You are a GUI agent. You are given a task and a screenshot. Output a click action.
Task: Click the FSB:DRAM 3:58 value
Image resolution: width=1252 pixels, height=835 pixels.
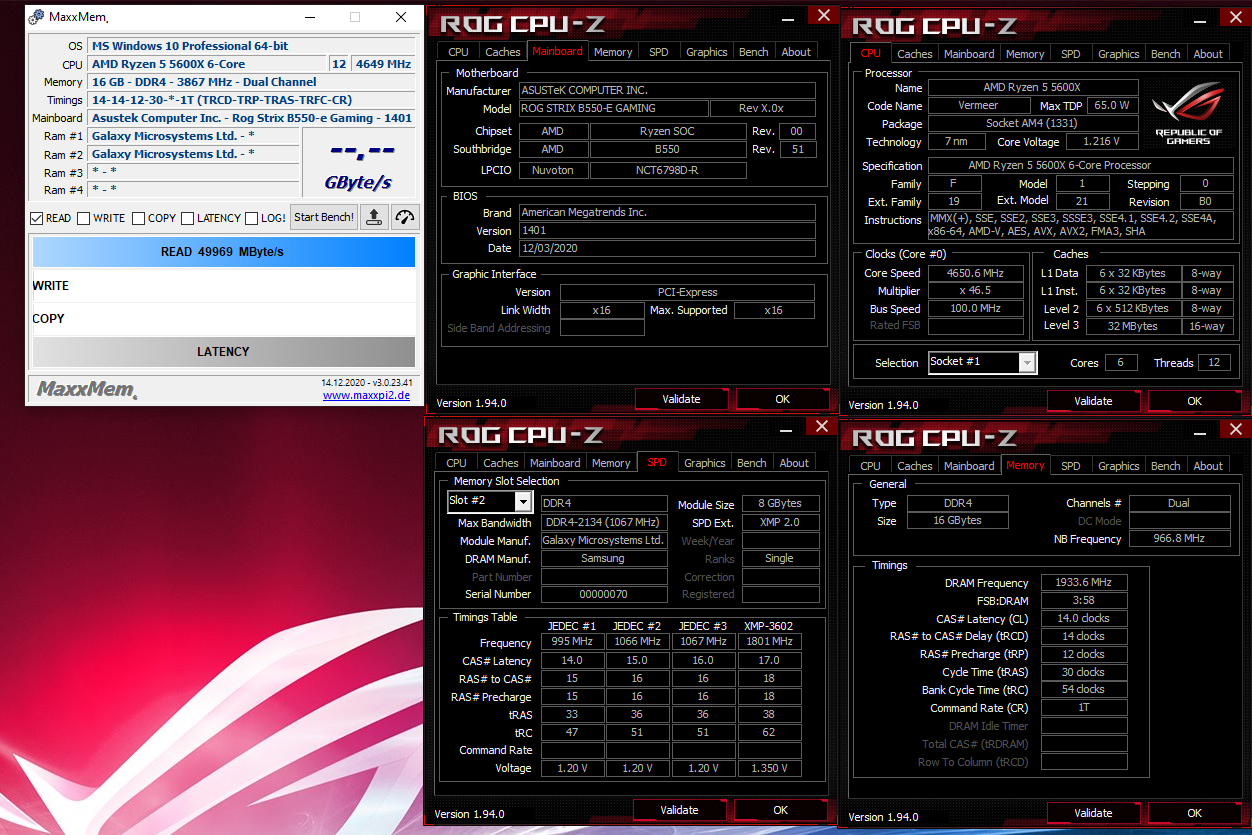tap(1084, 601)
